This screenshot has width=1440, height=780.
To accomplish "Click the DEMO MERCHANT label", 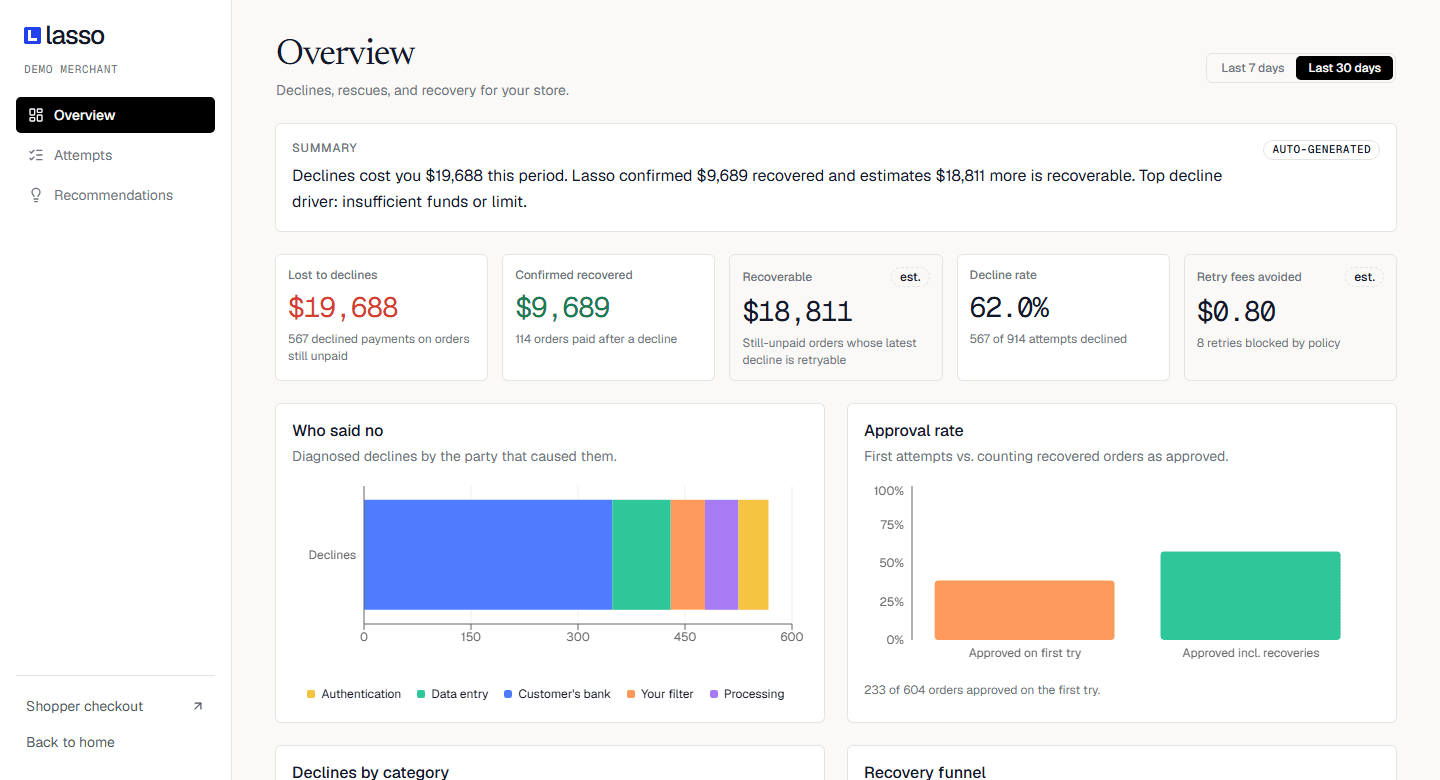I will click(71, 70).
